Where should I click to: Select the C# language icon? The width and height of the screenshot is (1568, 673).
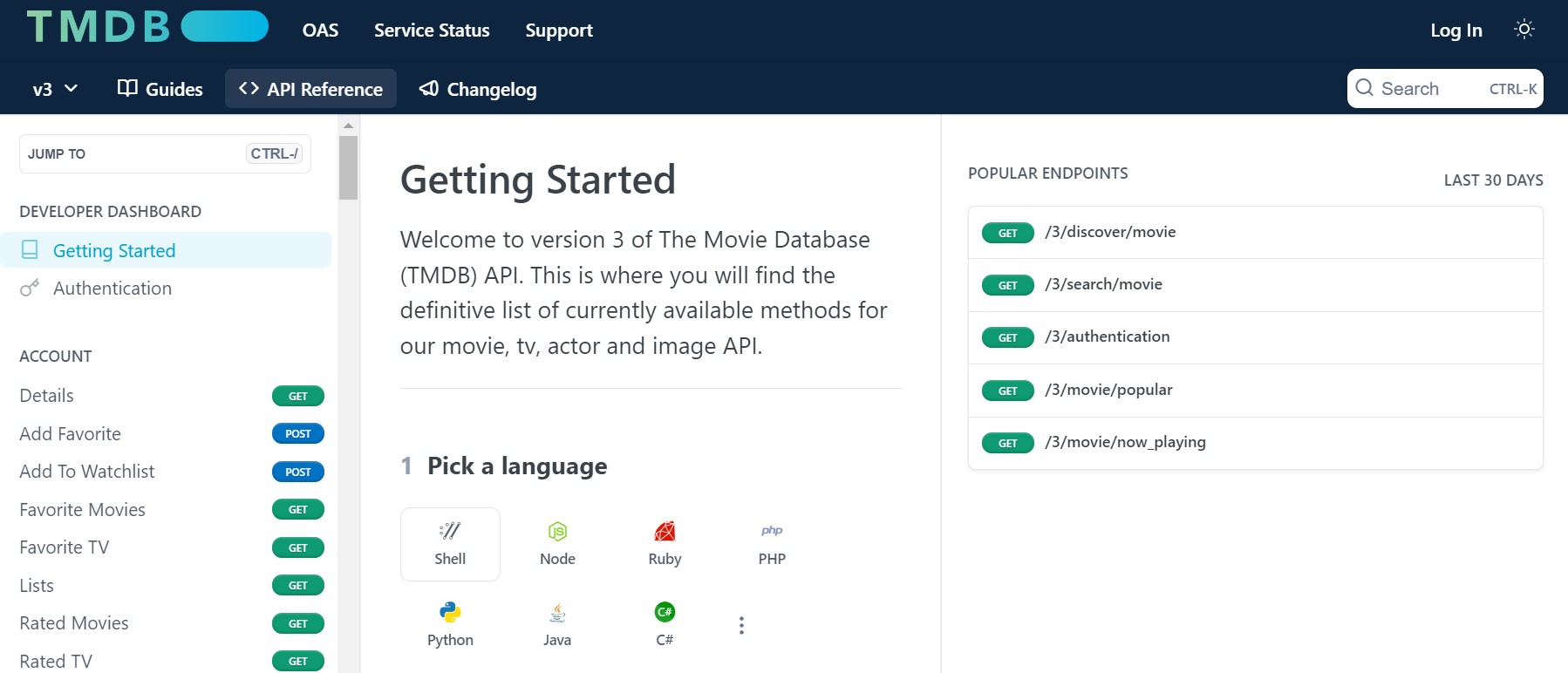pos(665,625)
